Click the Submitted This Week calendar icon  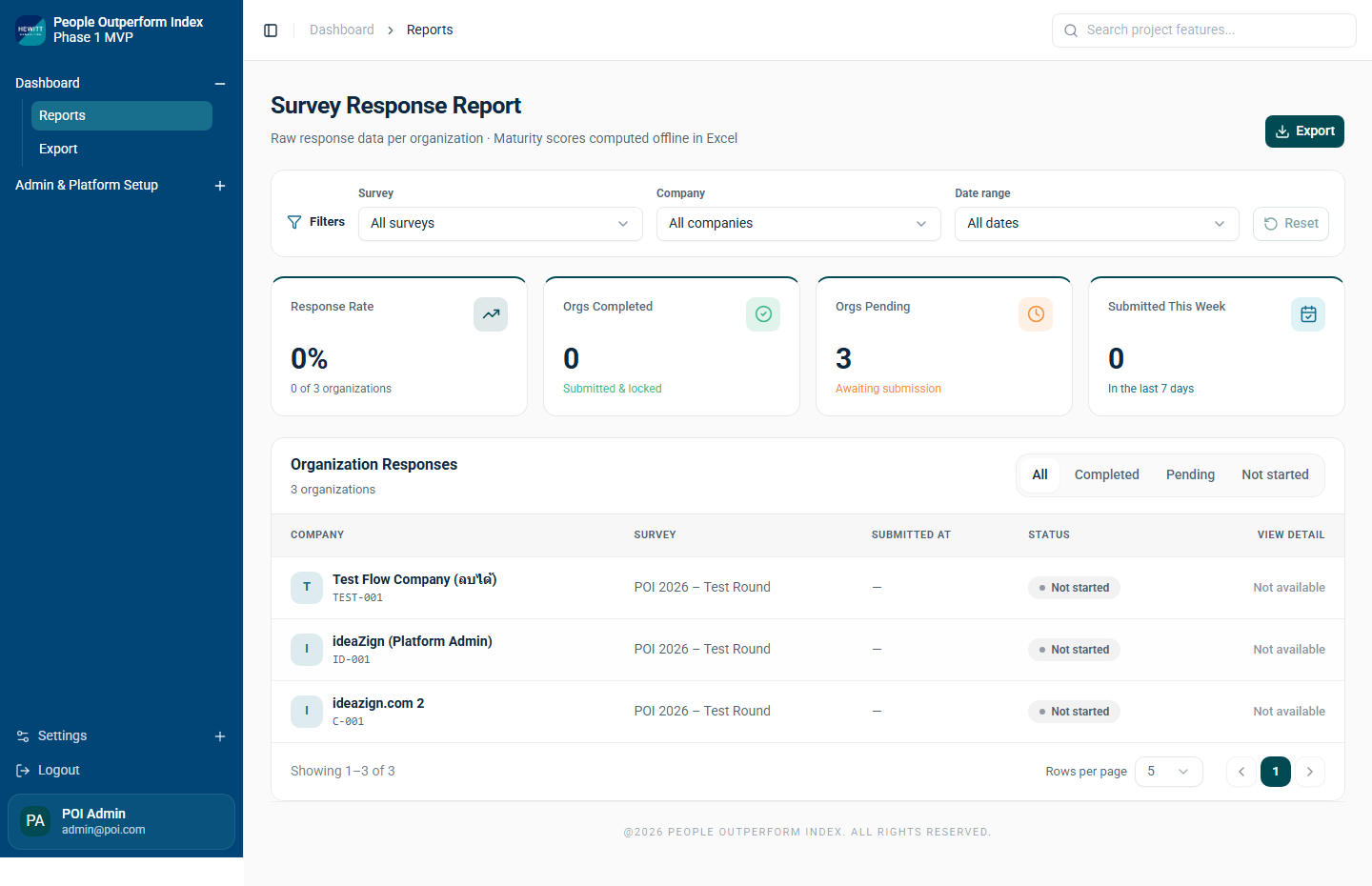coord(1308,314)
